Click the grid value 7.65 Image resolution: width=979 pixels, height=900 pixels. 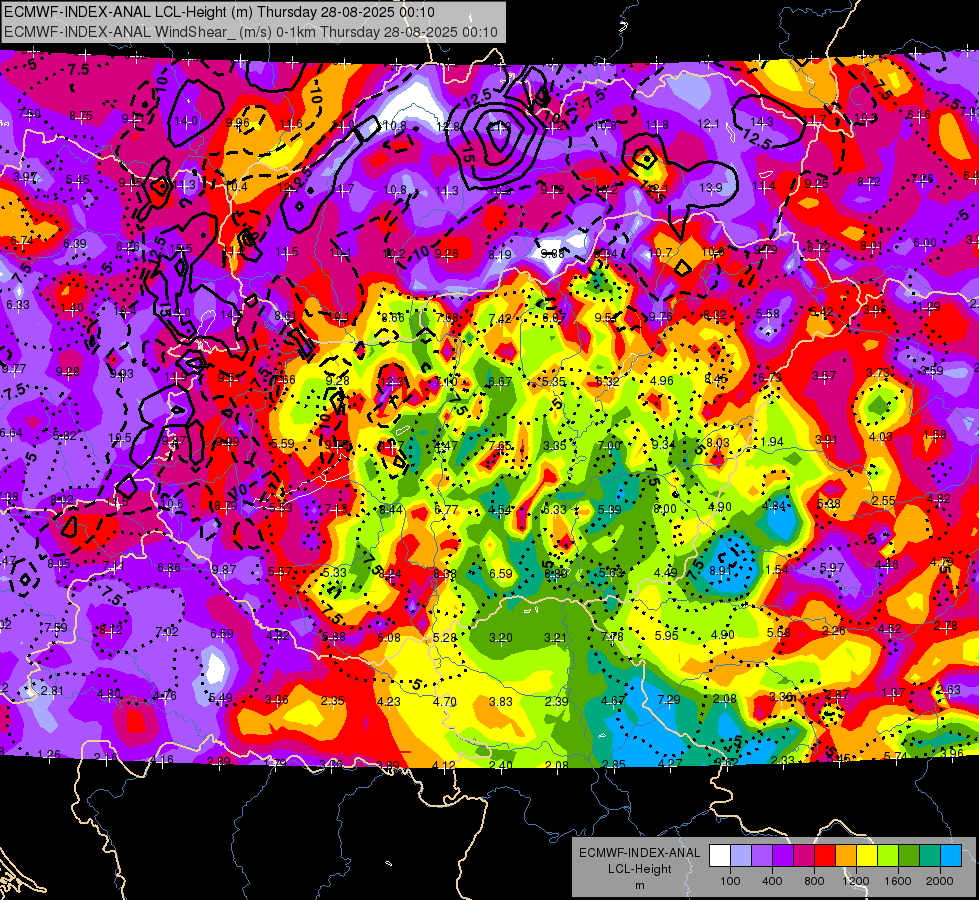pos(500,445)
